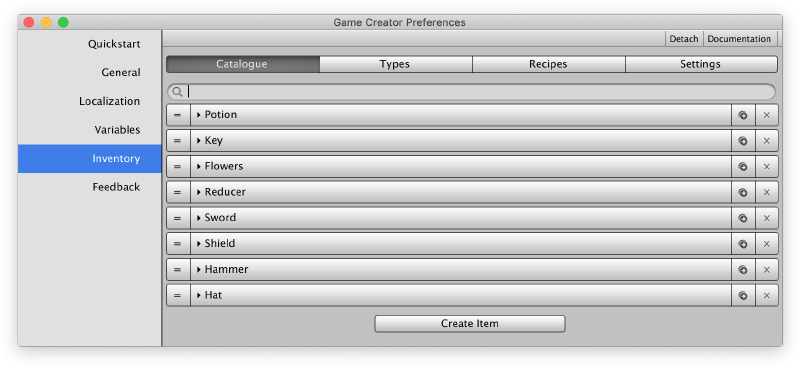Screen dimensions: 800x368
Task: Duplicate the Sword item
Action: [743, 218]
